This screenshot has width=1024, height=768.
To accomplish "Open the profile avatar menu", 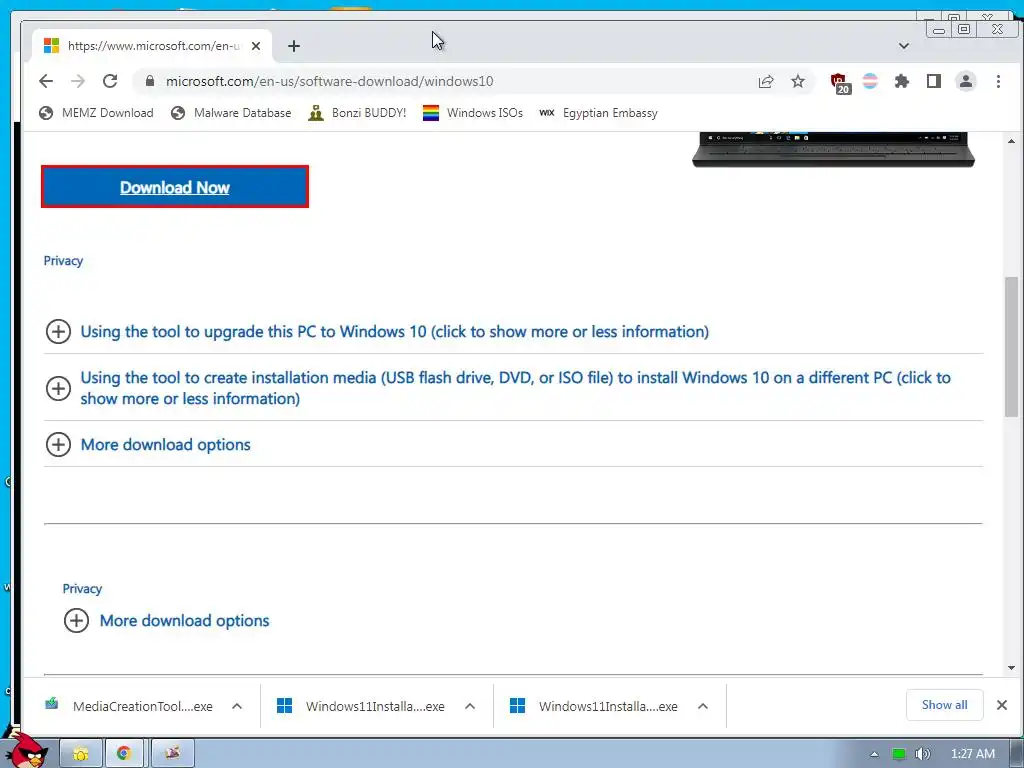I will 965,81.
